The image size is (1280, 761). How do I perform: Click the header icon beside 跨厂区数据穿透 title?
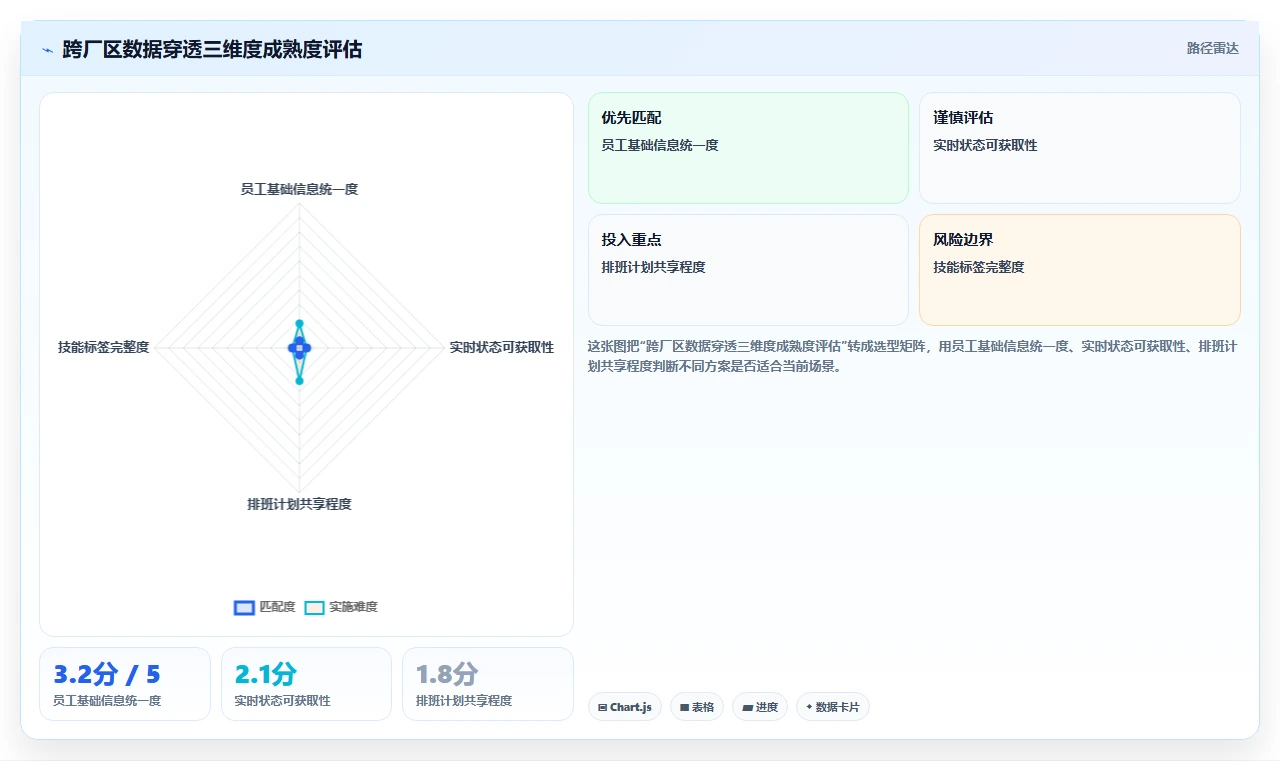(47, 50)
